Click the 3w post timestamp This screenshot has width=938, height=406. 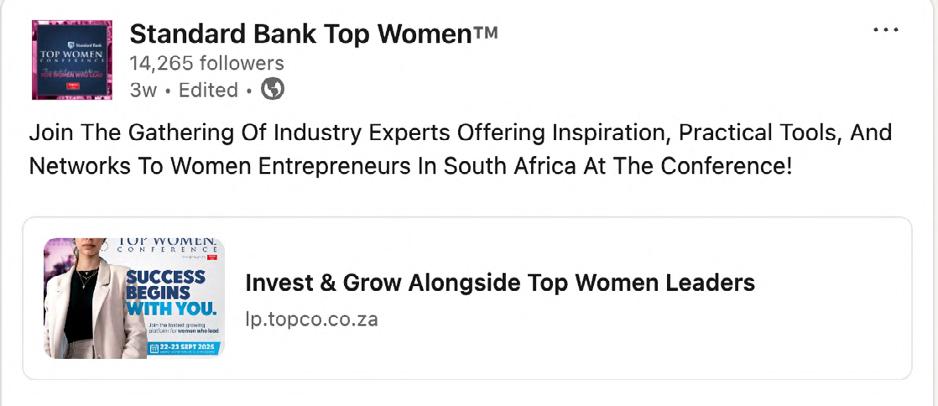coord(143,90)
